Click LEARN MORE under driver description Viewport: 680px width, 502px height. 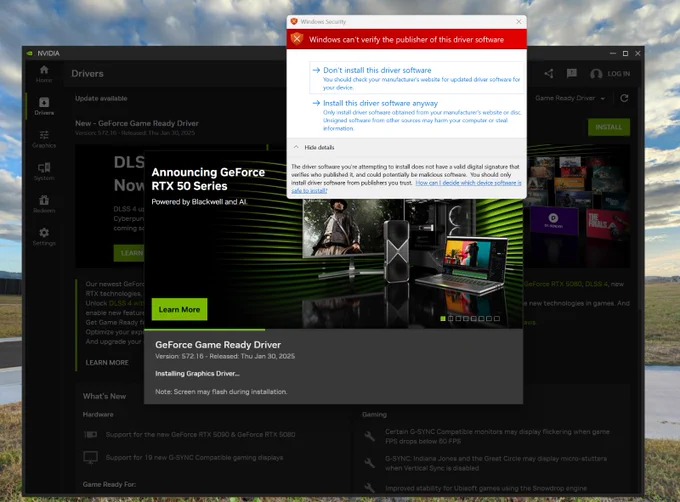[107, 362]
